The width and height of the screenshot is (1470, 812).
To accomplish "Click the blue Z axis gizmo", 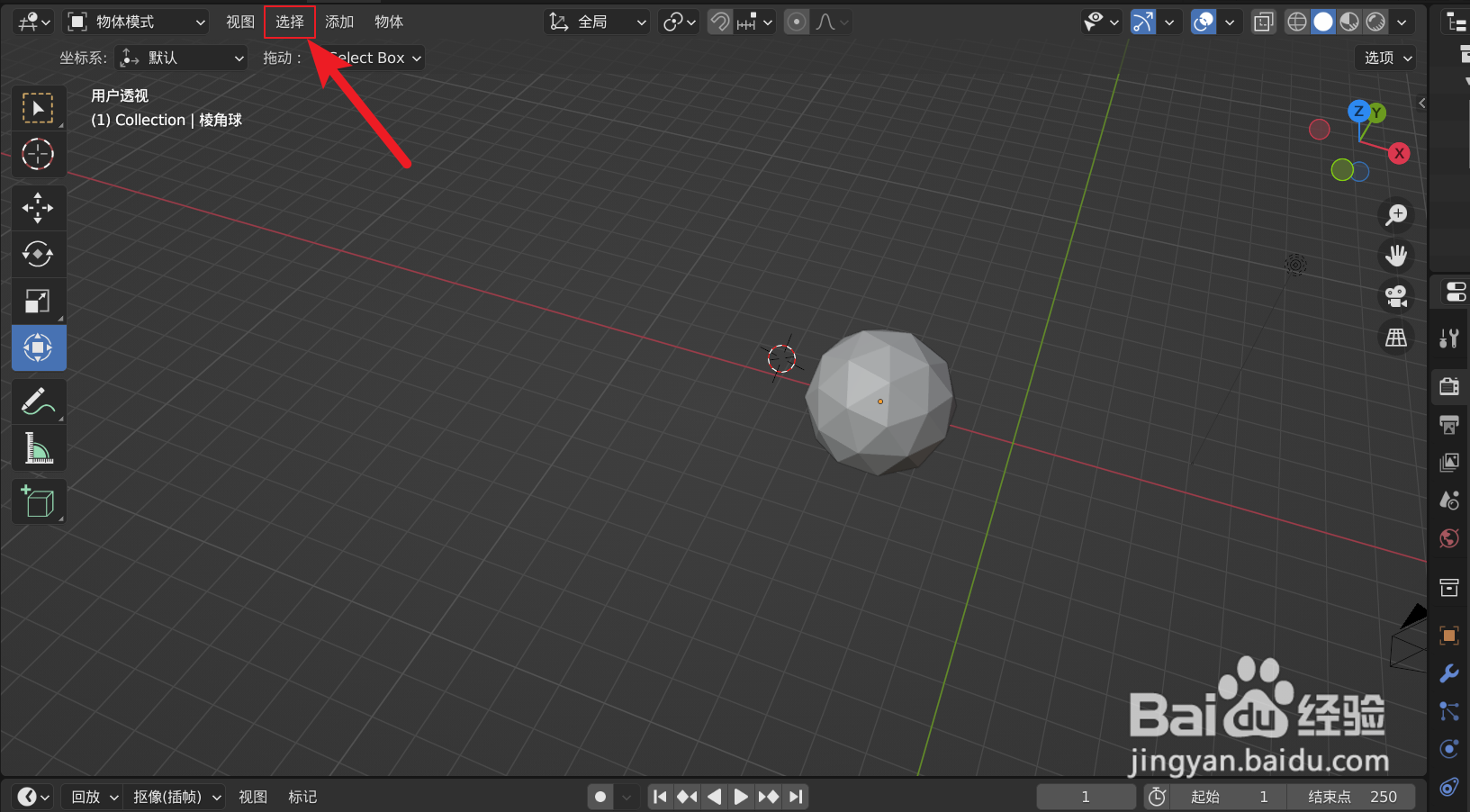I will pos(1358,111).
